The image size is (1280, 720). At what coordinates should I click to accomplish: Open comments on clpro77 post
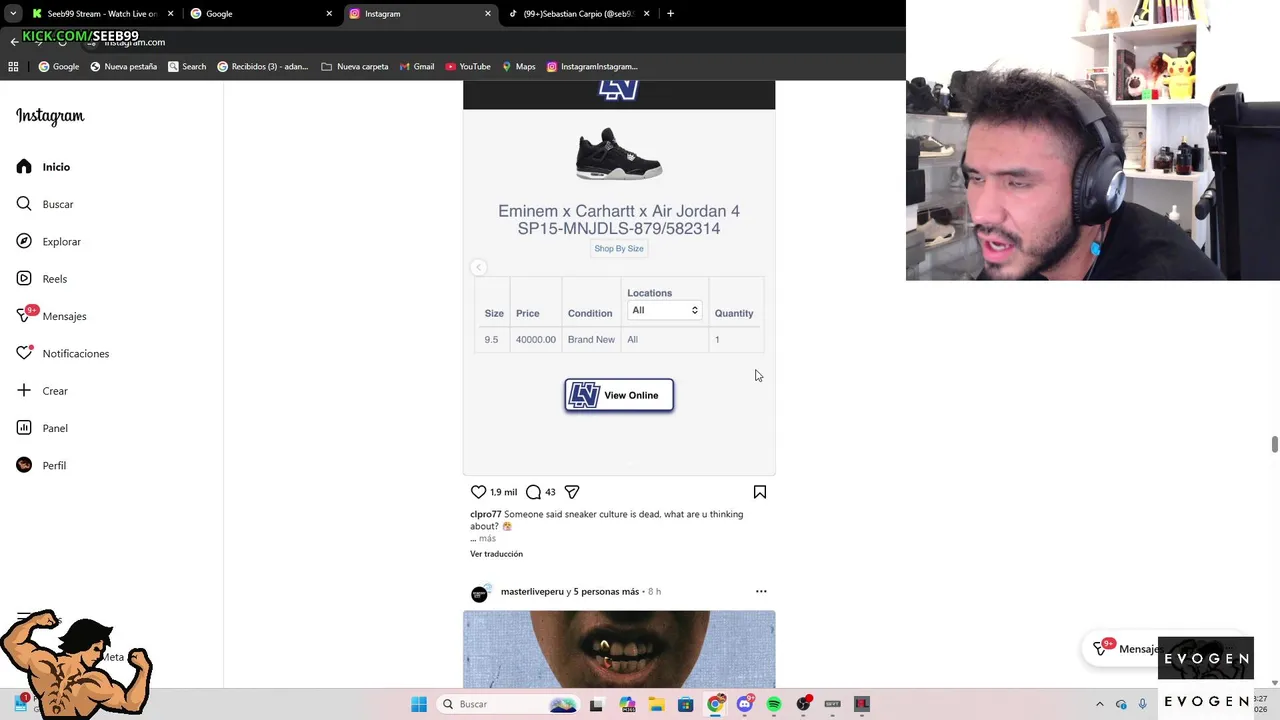(533, 492)
